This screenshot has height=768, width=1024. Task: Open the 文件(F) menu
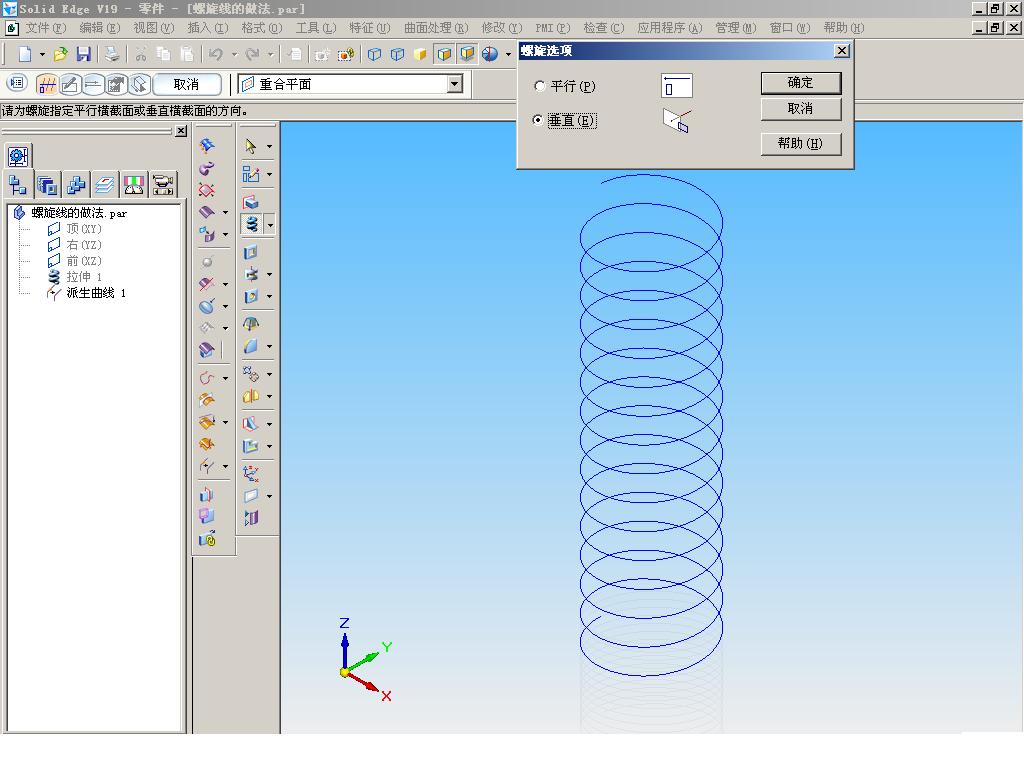46,28
